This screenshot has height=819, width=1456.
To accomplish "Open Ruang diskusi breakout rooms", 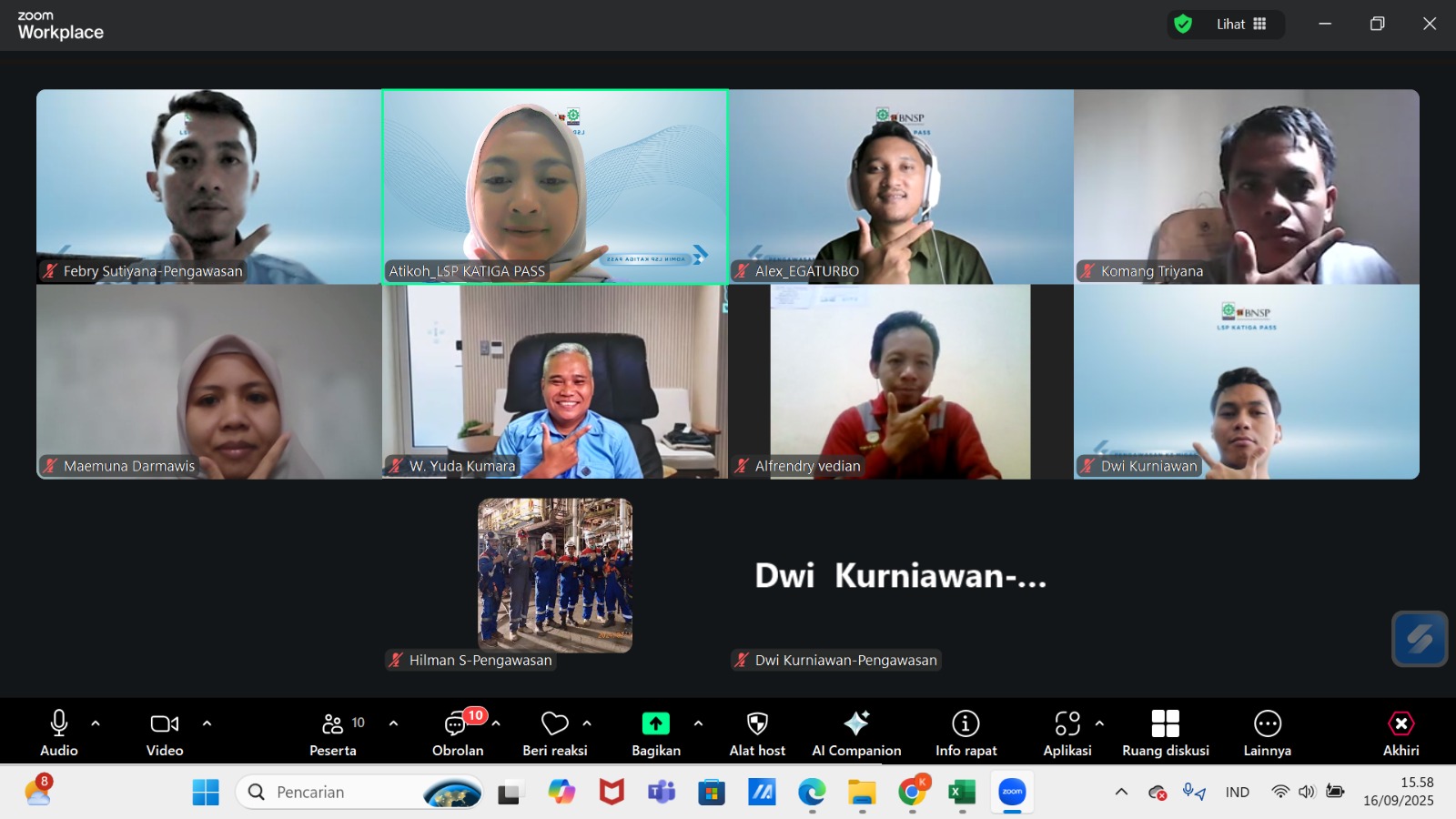I will (x=1165, y=724).
